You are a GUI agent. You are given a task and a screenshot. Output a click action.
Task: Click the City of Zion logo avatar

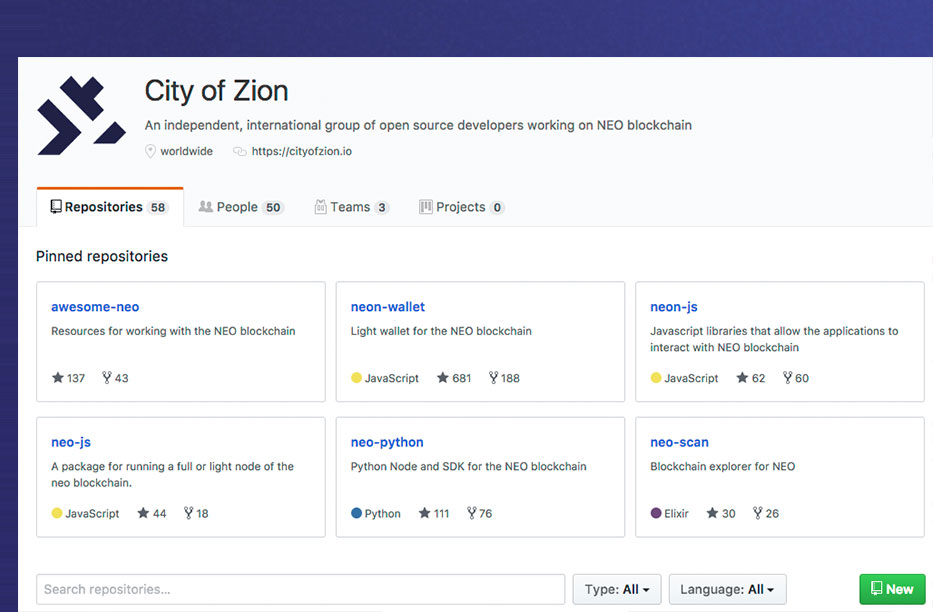click(x=82, y=115)
